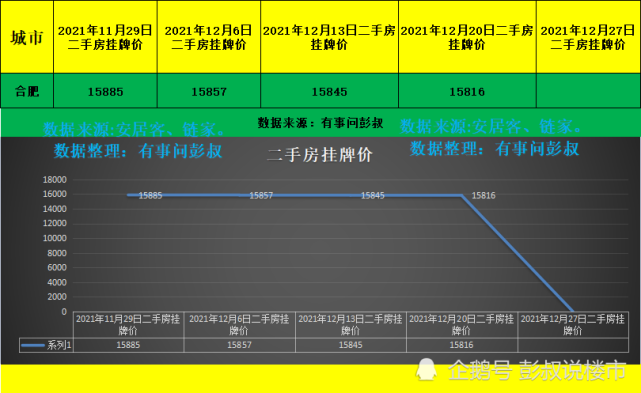
Task: Click the 2021年12月13日 column header
Action: click(329, 37)
